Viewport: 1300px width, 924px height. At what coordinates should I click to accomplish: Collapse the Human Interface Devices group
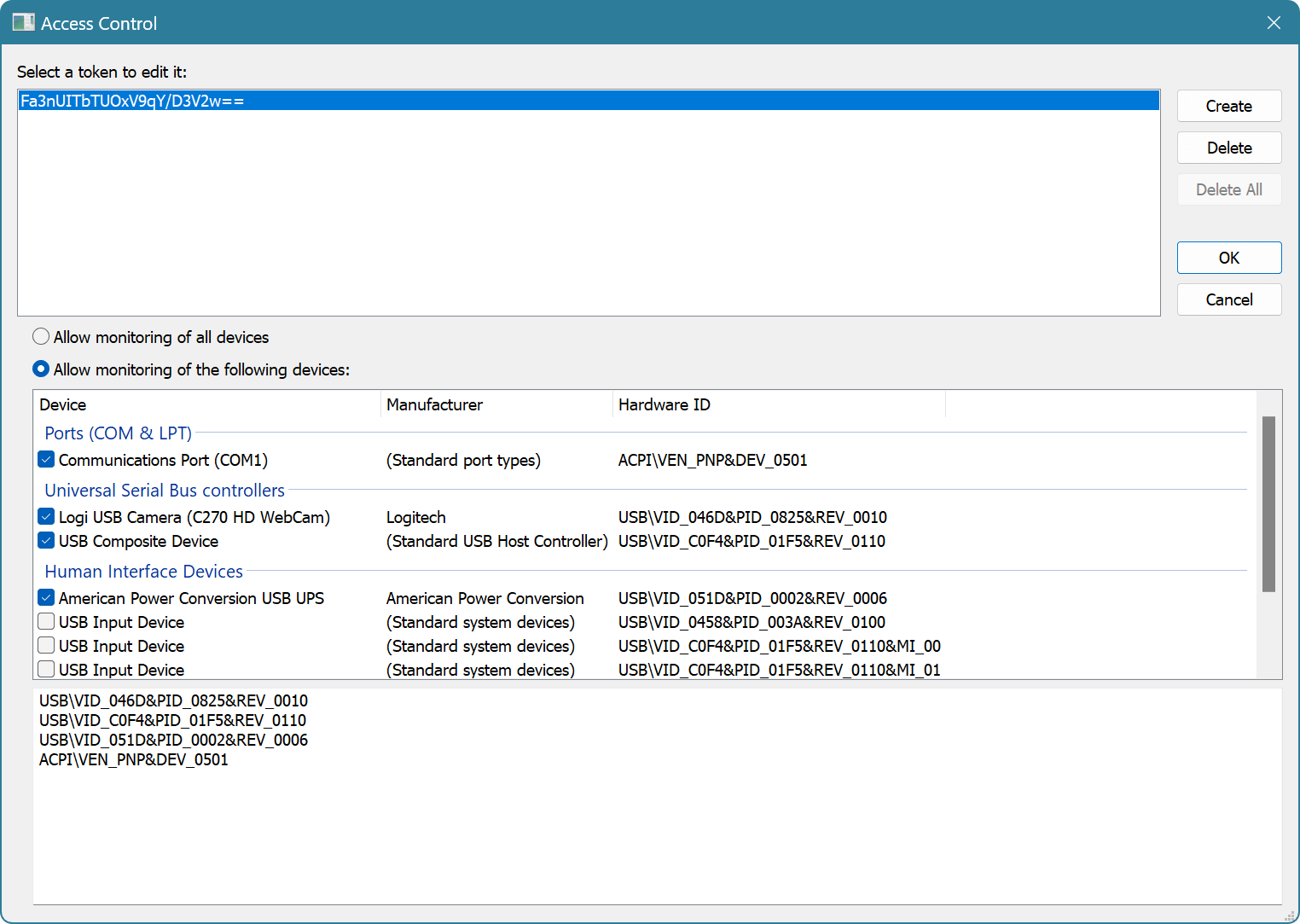point(143,572)
